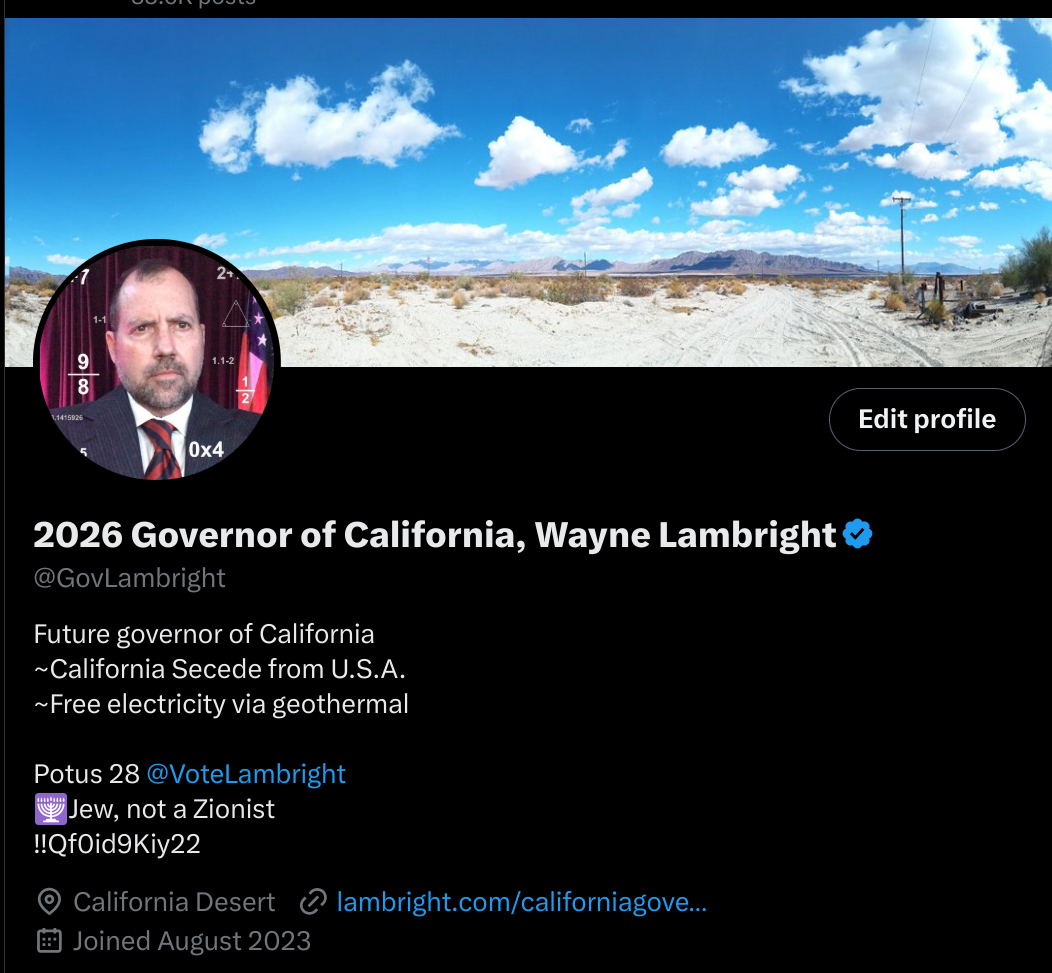The width and height of the screenshot is (1052, 973).
Task: Click the California Desert location text
Action: [x=174, y=902]
